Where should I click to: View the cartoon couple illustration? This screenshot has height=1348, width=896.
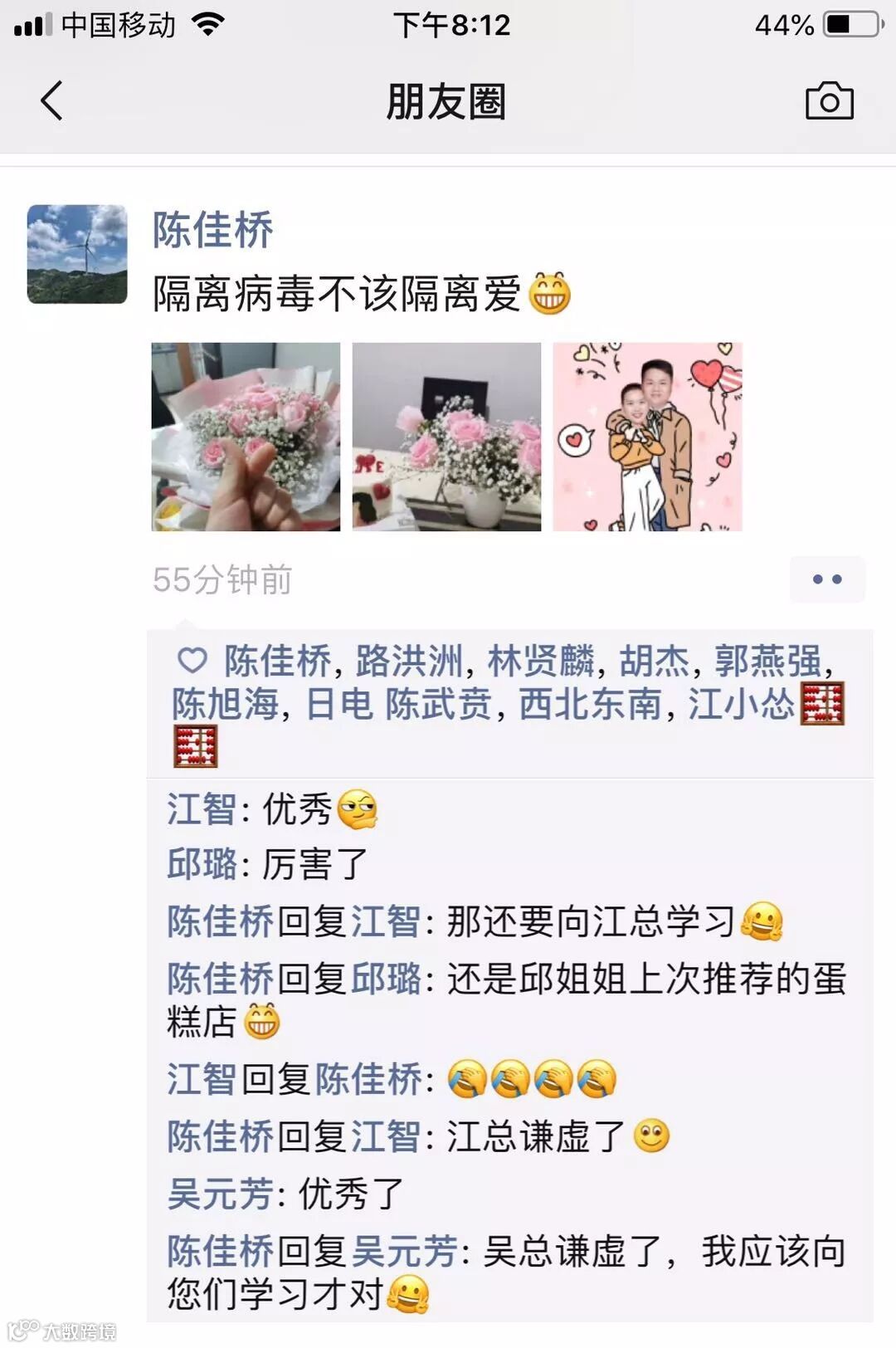[647, 437]
